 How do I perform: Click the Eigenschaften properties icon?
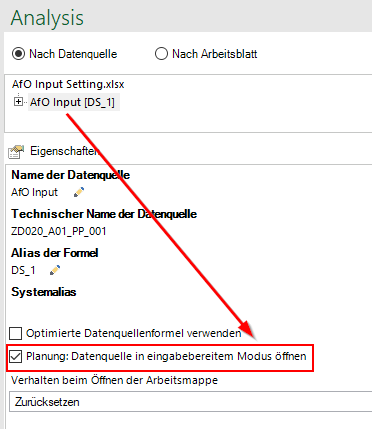[16, 152]
